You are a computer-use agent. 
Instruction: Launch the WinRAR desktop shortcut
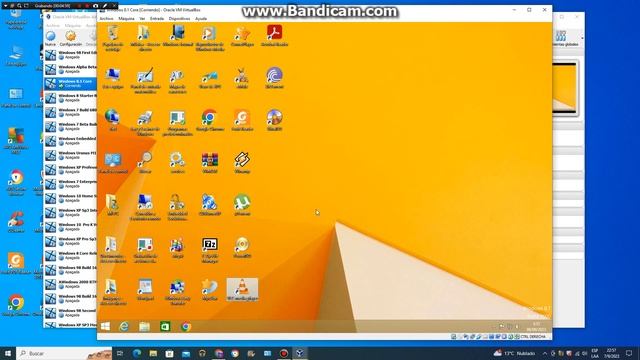coord(209,162)
